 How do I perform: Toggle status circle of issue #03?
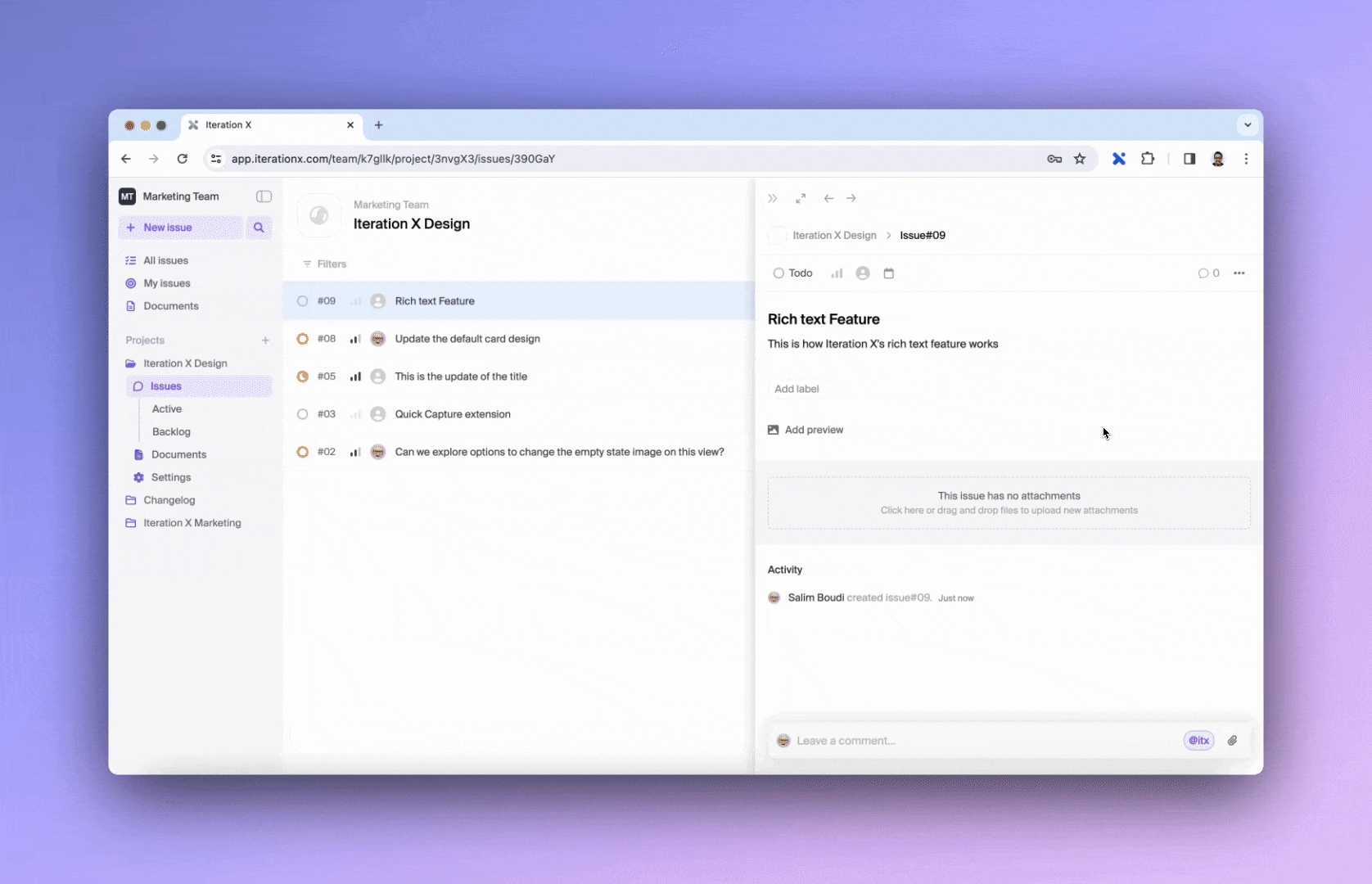pos(303,414)
